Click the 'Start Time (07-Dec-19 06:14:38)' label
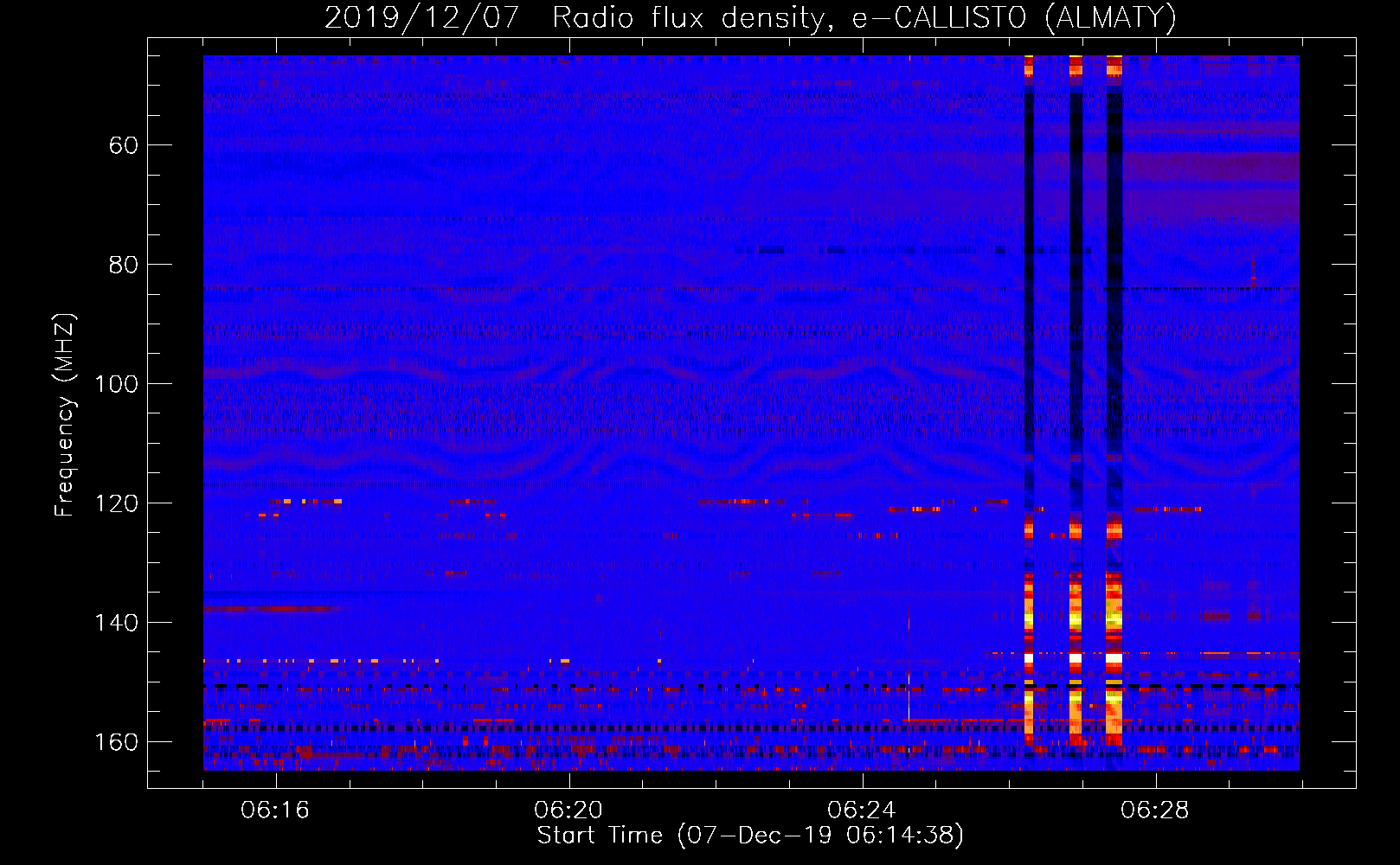 (x=750, y=836)
